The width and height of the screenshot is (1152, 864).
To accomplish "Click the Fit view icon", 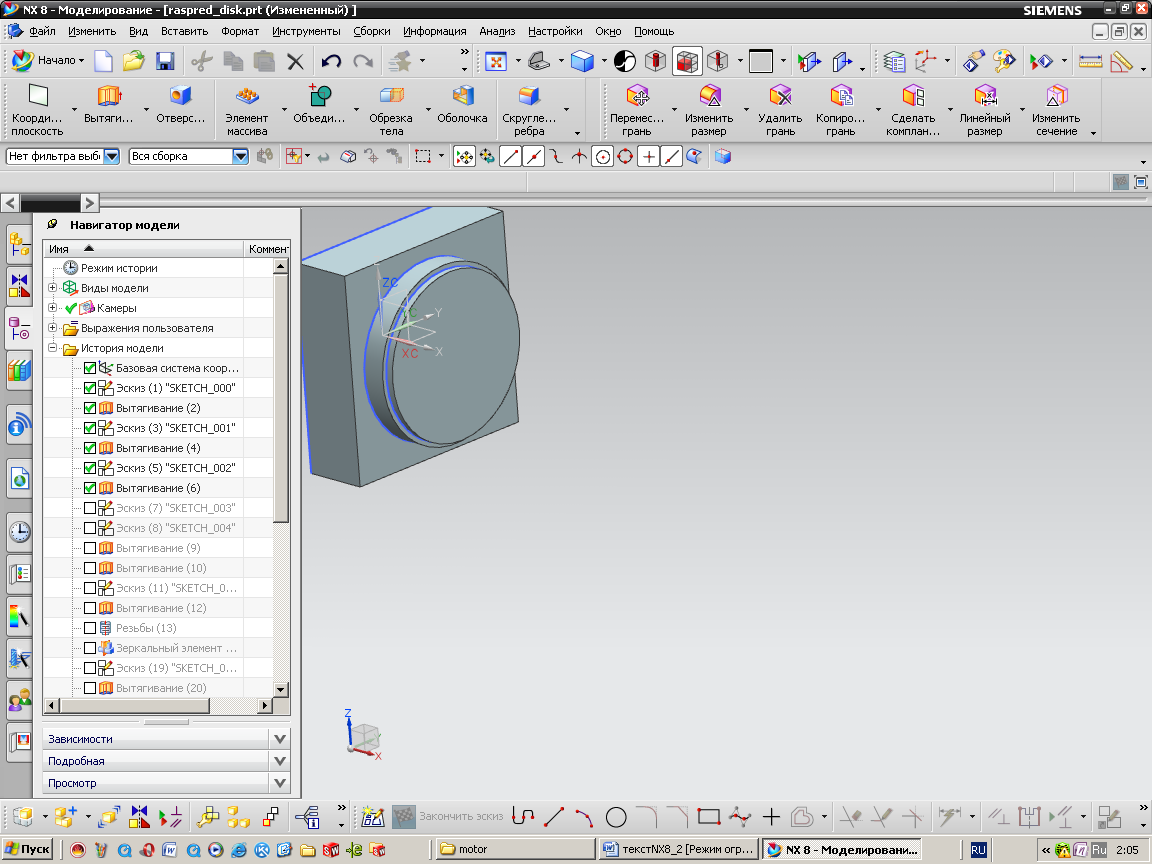I will click(x=496, y=61).
